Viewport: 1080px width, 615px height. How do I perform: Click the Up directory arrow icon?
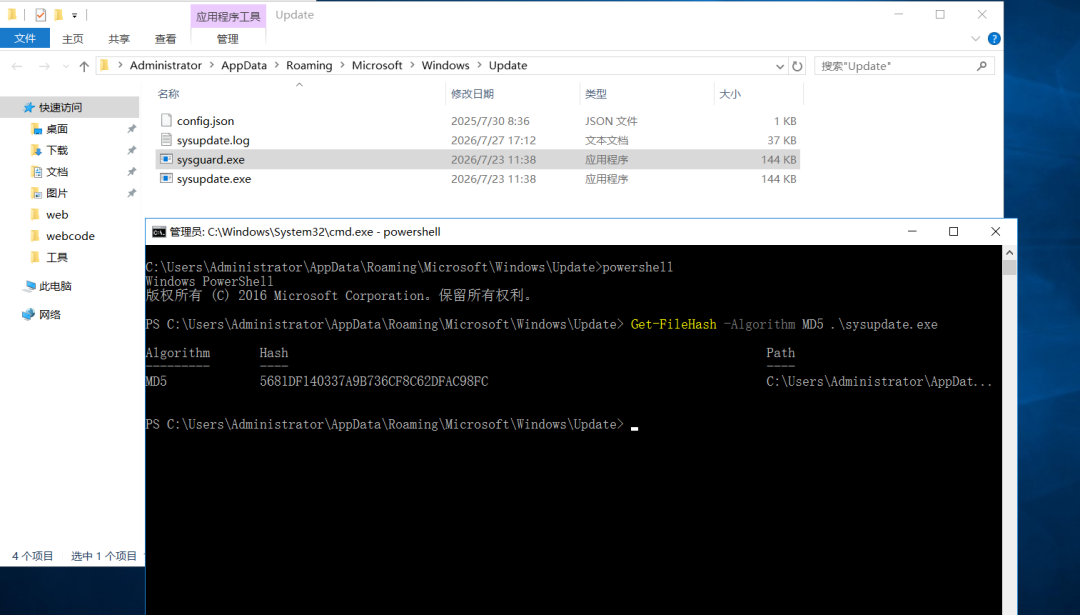(84, 66)
